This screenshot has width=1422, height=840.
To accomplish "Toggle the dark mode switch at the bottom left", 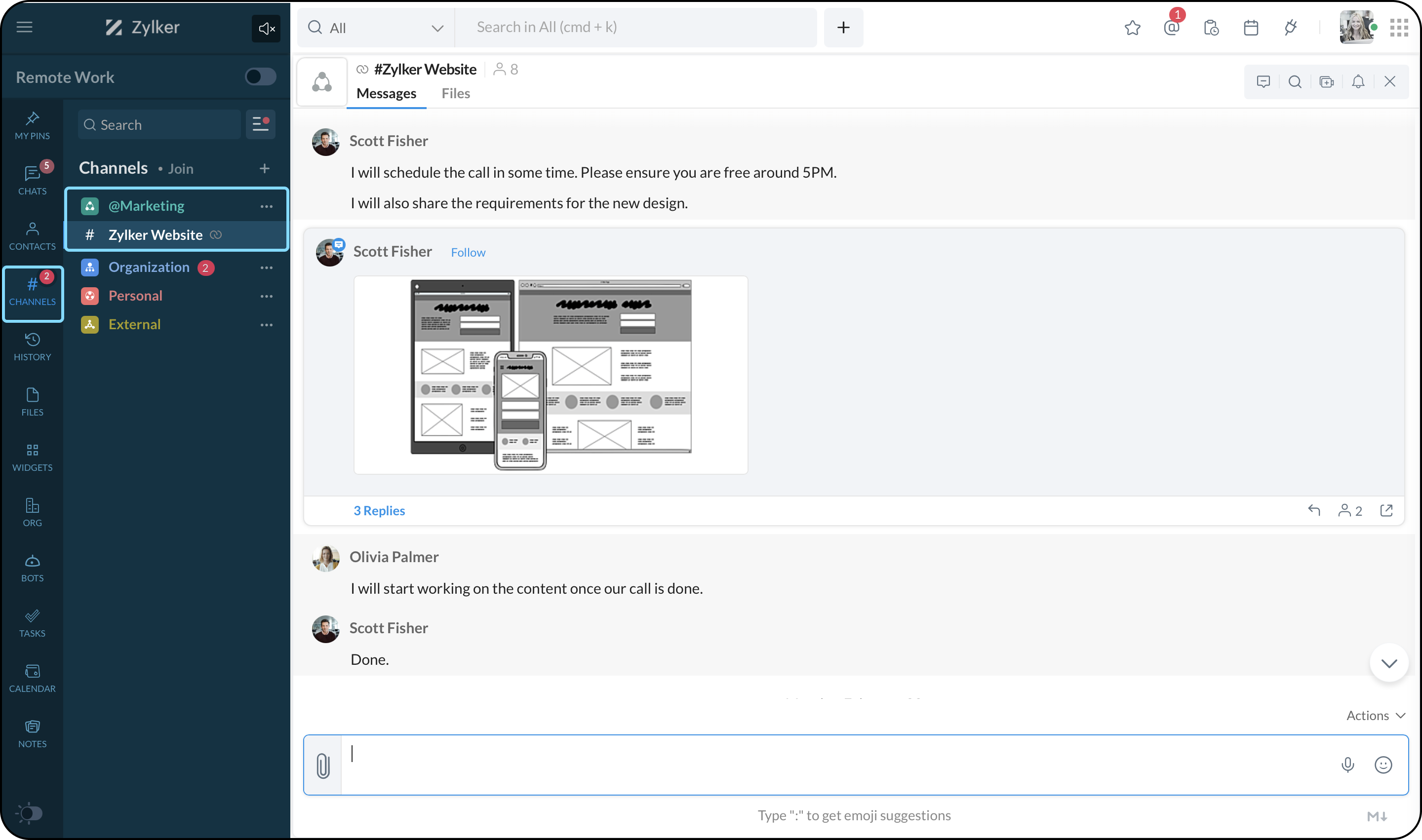I will [30, 813].
